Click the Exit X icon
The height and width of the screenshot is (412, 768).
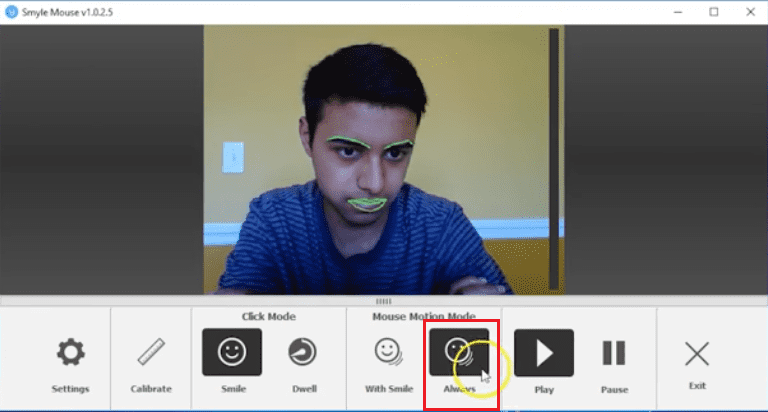point(697,353)
